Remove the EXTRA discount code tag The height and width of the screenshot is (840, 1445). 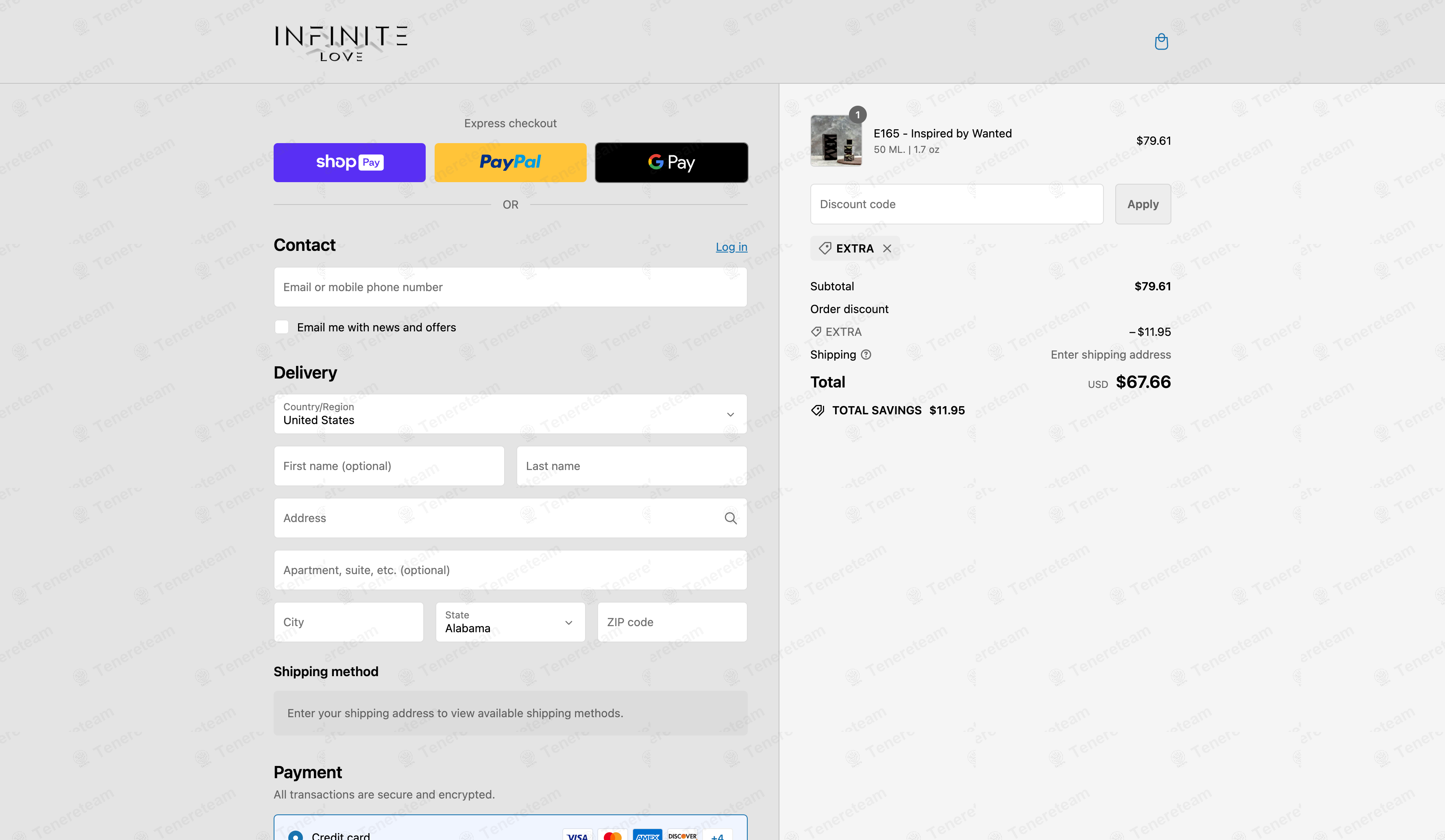click(887, 248)
